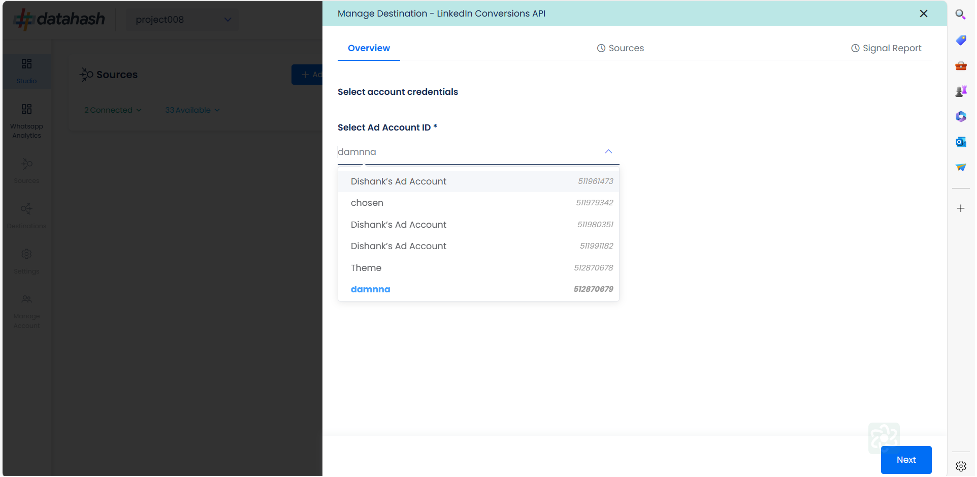This screenshot has width=977, height=477.
Task: Click the Next button
Action: pos(906,460)
